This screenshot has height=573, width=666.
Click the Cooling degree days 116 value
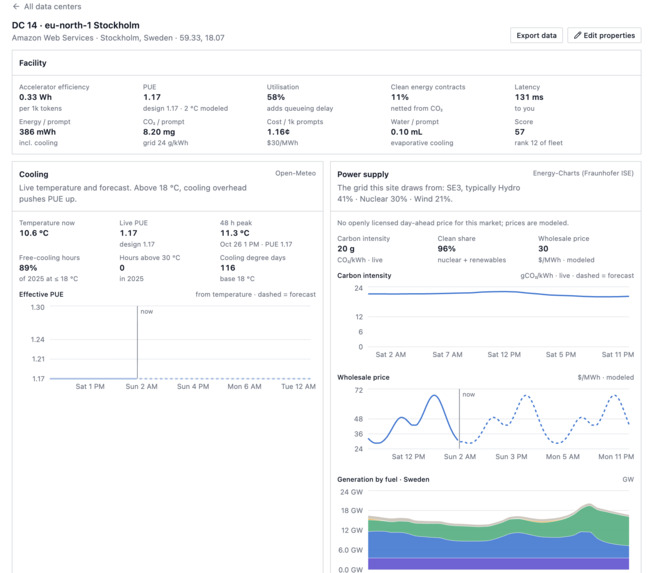tap(228, 268)
